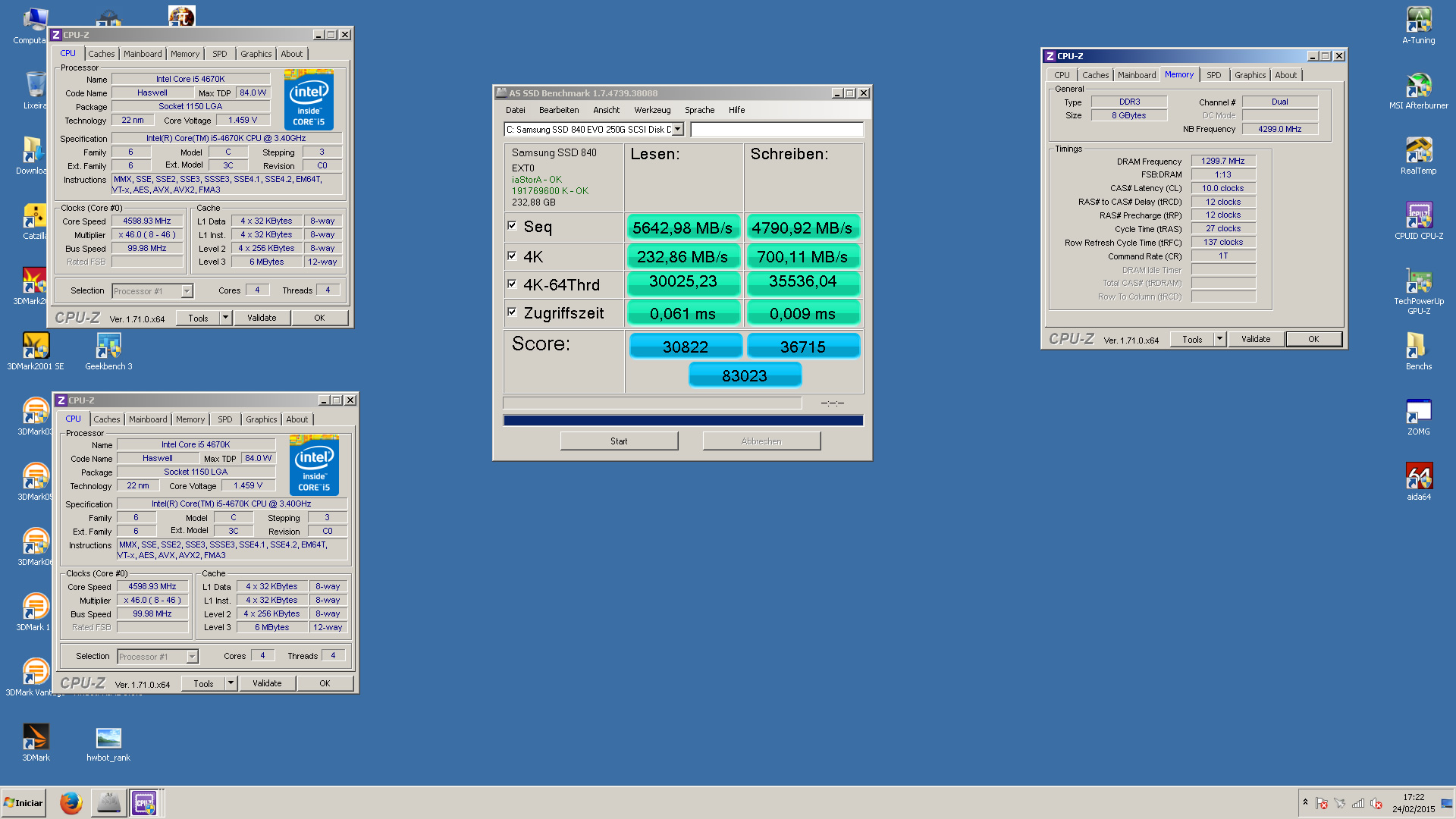Uncheck the Seq benchmark checkbox

pyautogui.click(x=512, y=226)
